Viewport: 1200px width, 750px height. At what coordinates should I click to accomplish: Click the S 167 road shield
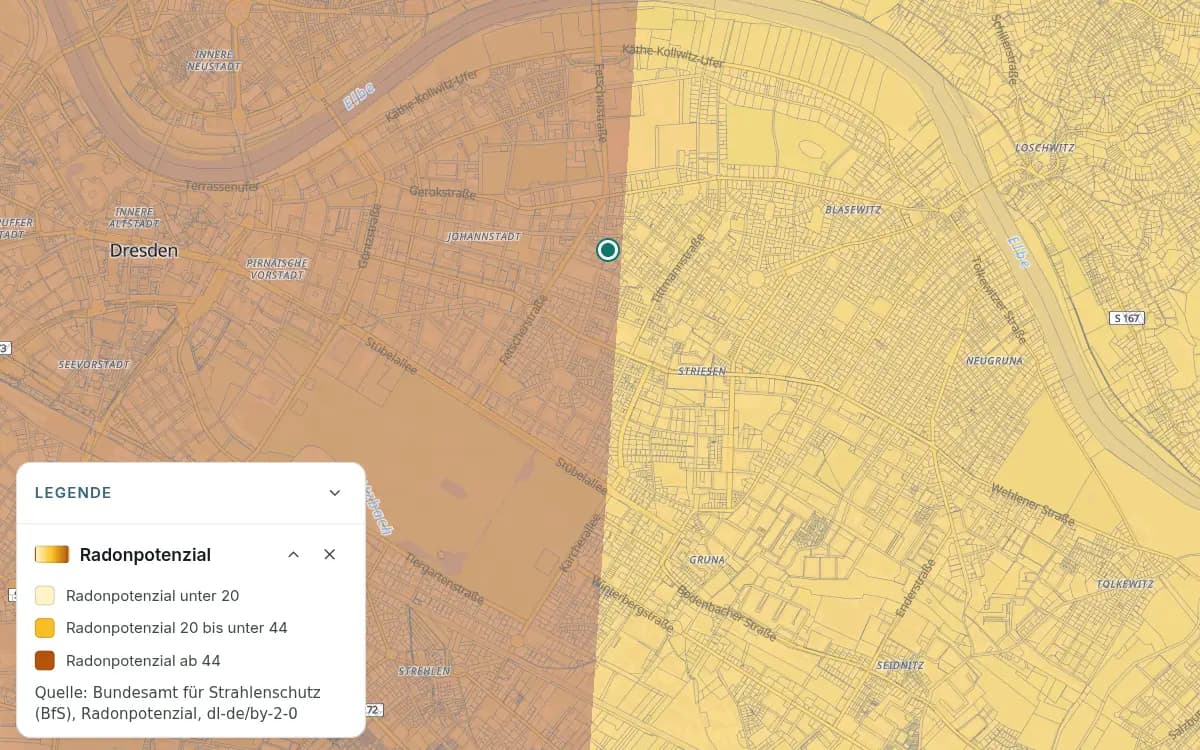click(1127, 318)
